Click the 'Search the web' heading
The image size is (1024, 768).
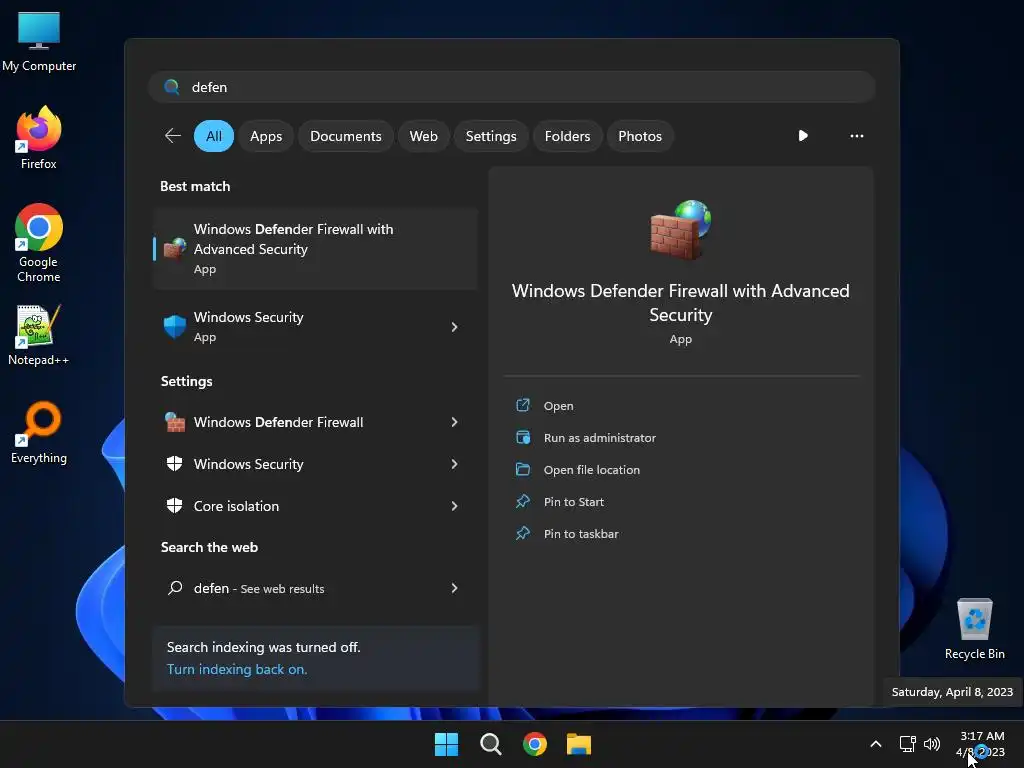coord(209,547)
